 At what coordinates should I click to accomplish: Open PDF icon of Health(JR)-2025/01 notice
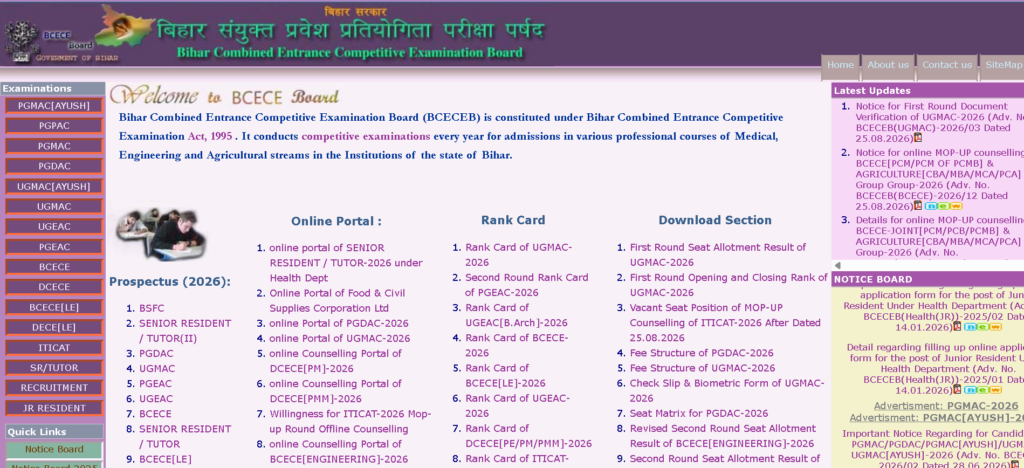pos(957,390)
